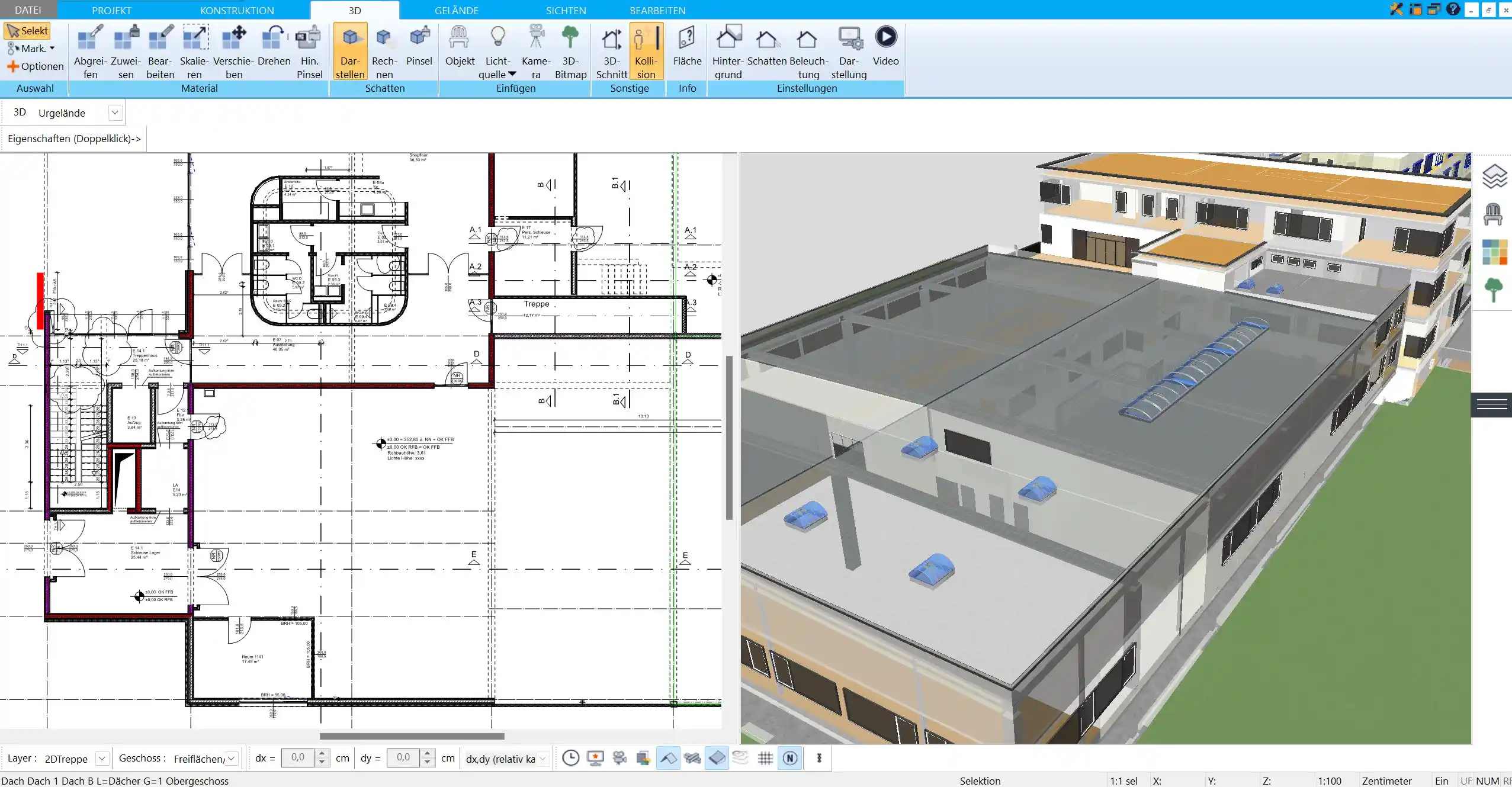Switch to the BEARBEITEN tab
The image size is (1512, 787).
point(657,10)
